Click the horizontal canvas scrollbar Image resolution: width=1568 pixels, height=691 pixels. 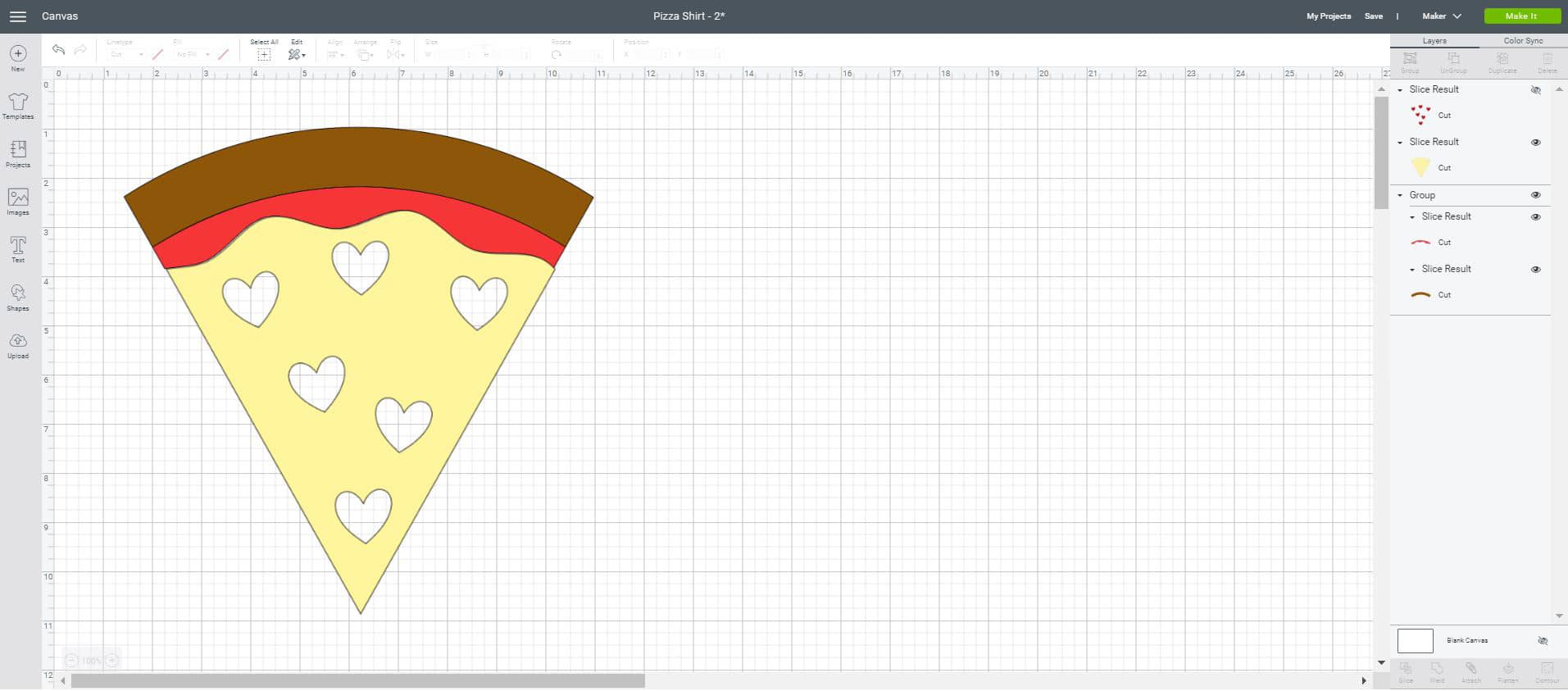click(x=358, y=681)
